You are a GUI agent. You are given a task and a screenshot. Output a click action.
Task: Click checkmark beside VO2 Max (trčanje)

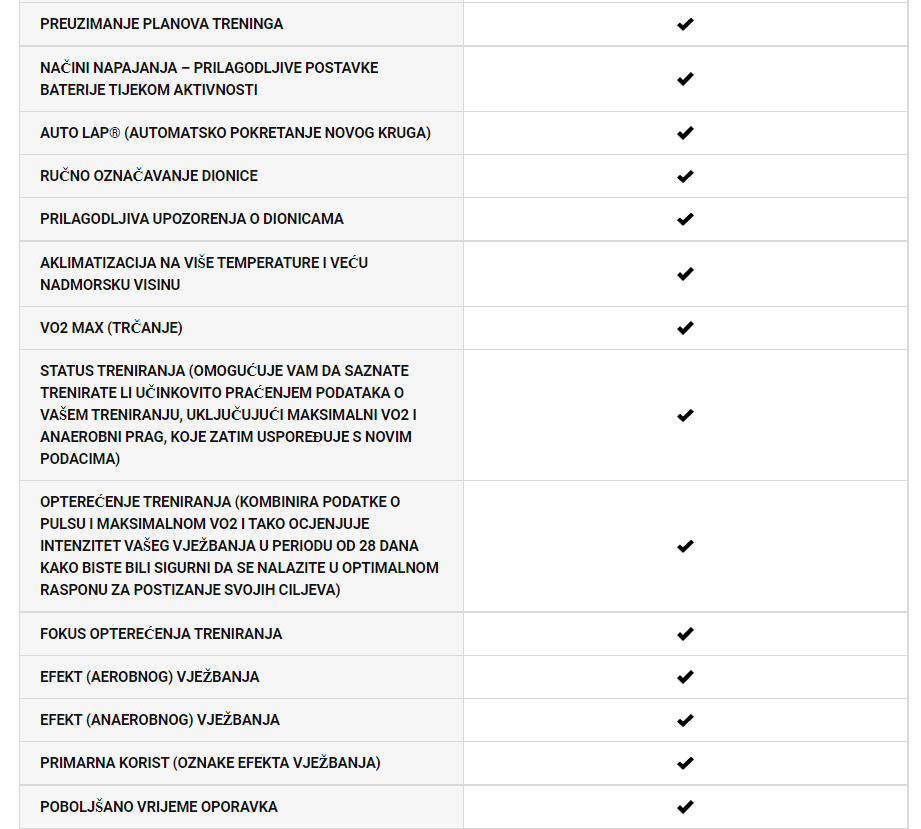pos(685,328)
